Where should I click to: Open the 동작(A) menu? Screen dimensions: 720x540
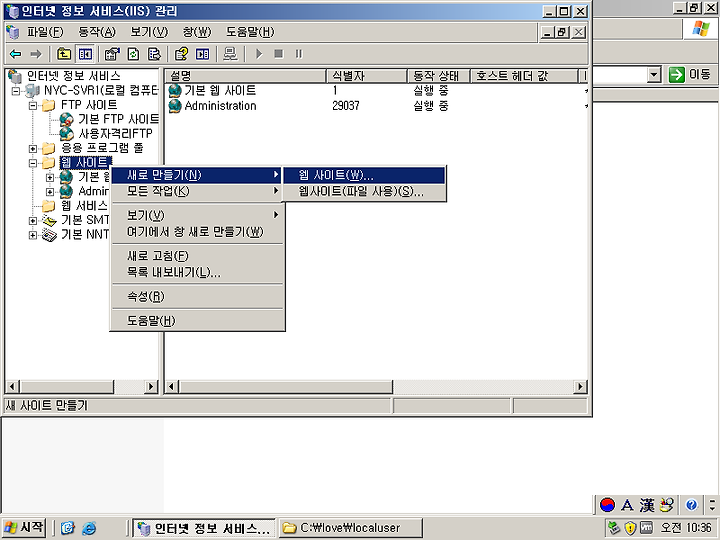(x=97, y=32)
